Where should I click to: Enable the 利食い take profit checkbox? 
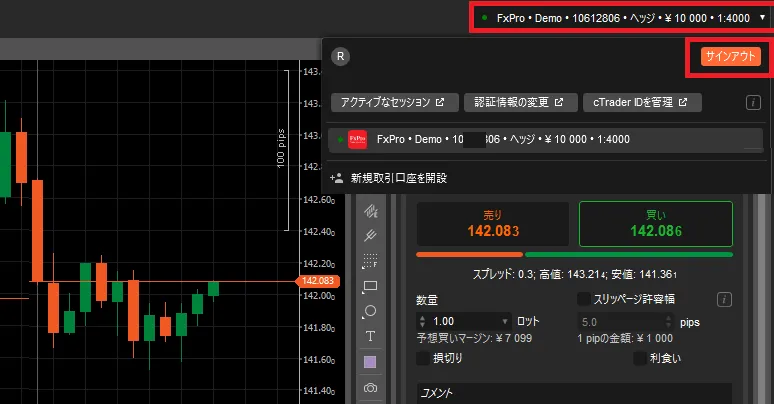pyautogui.click(x=640, y=358)
